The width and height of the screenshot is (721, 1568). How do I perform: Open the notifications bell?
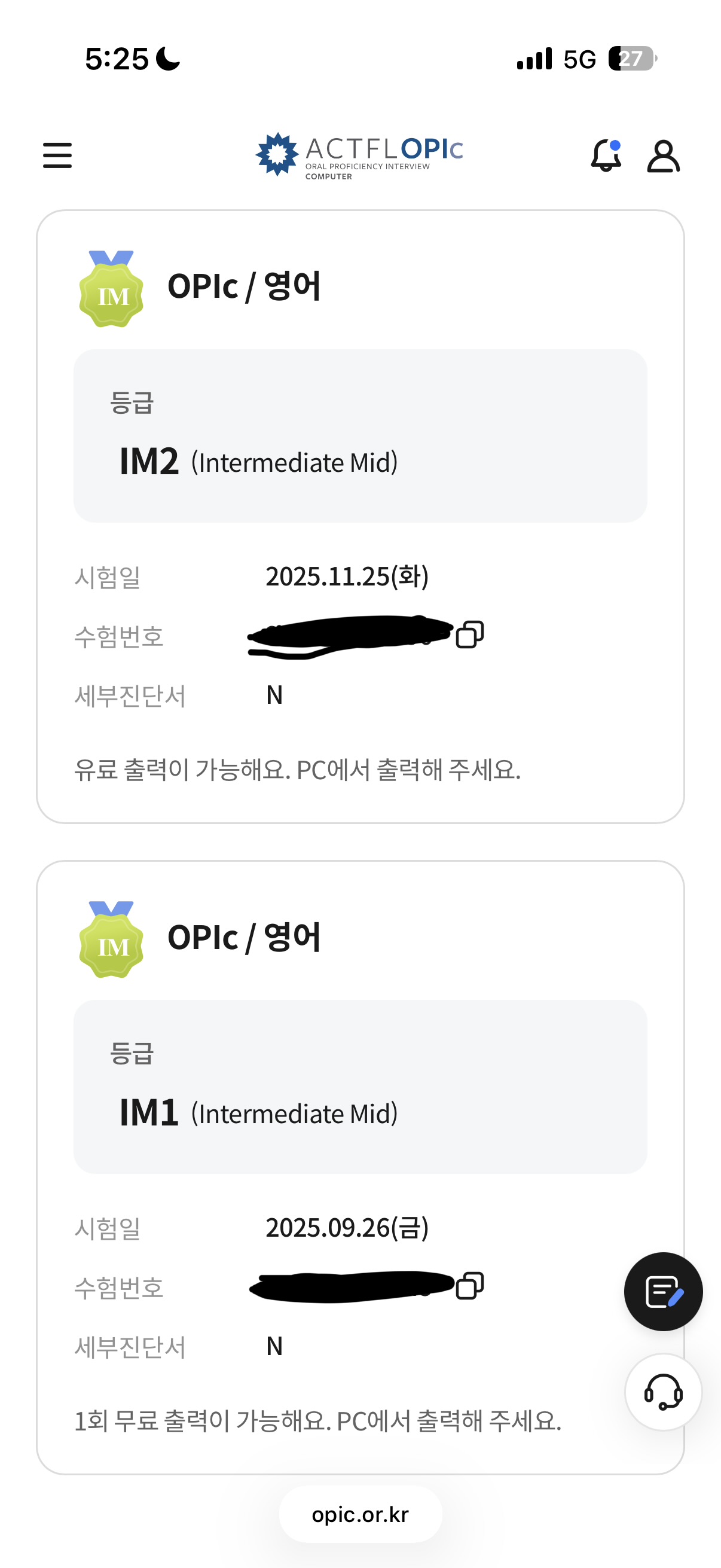coord(606,155)
